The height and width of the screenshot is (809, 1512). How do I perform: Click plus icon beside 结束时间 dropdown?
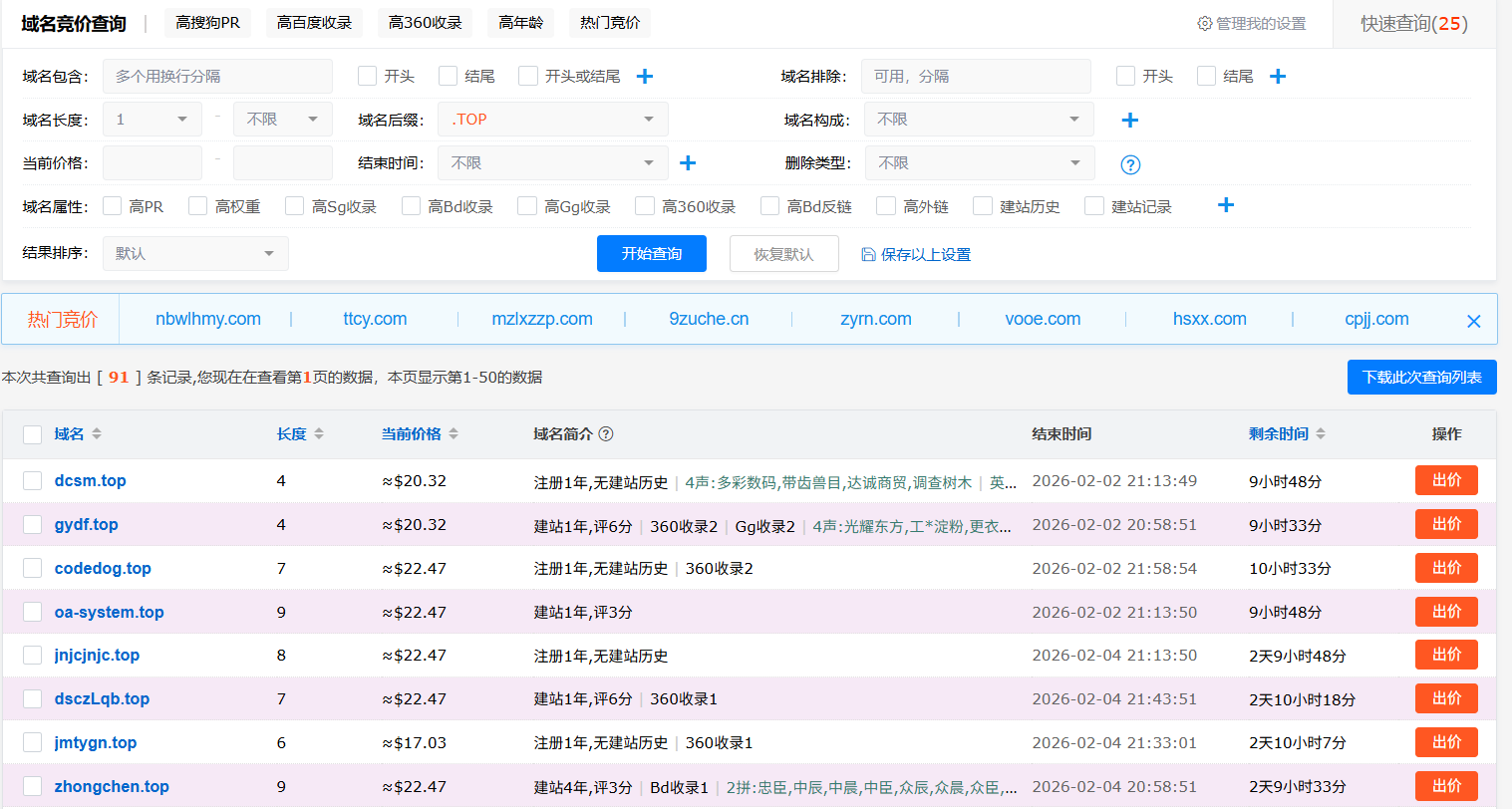click(x=688, y=163)
